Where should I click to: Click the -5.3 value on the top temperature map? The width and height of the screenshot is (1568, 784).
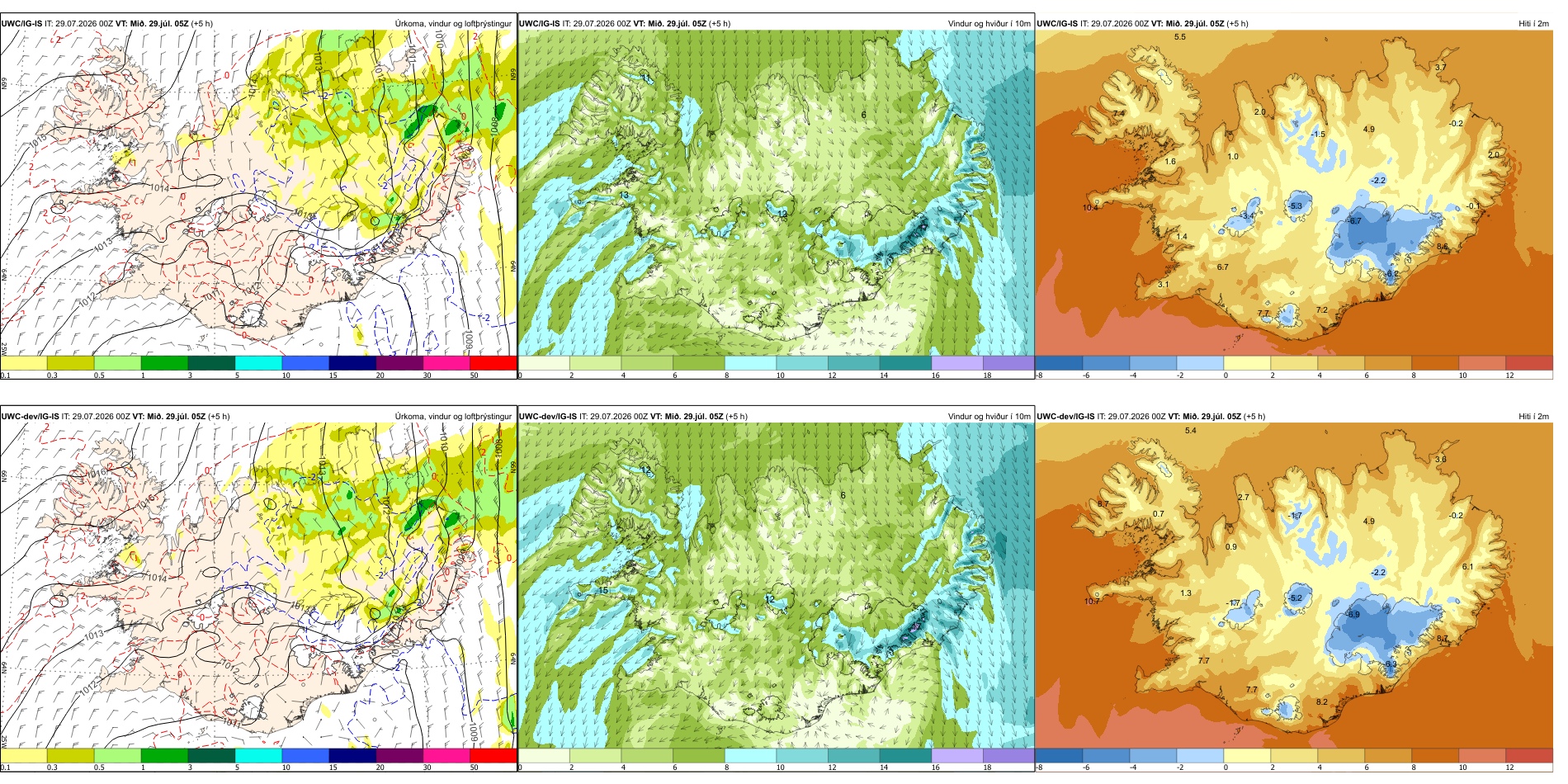1295,206
